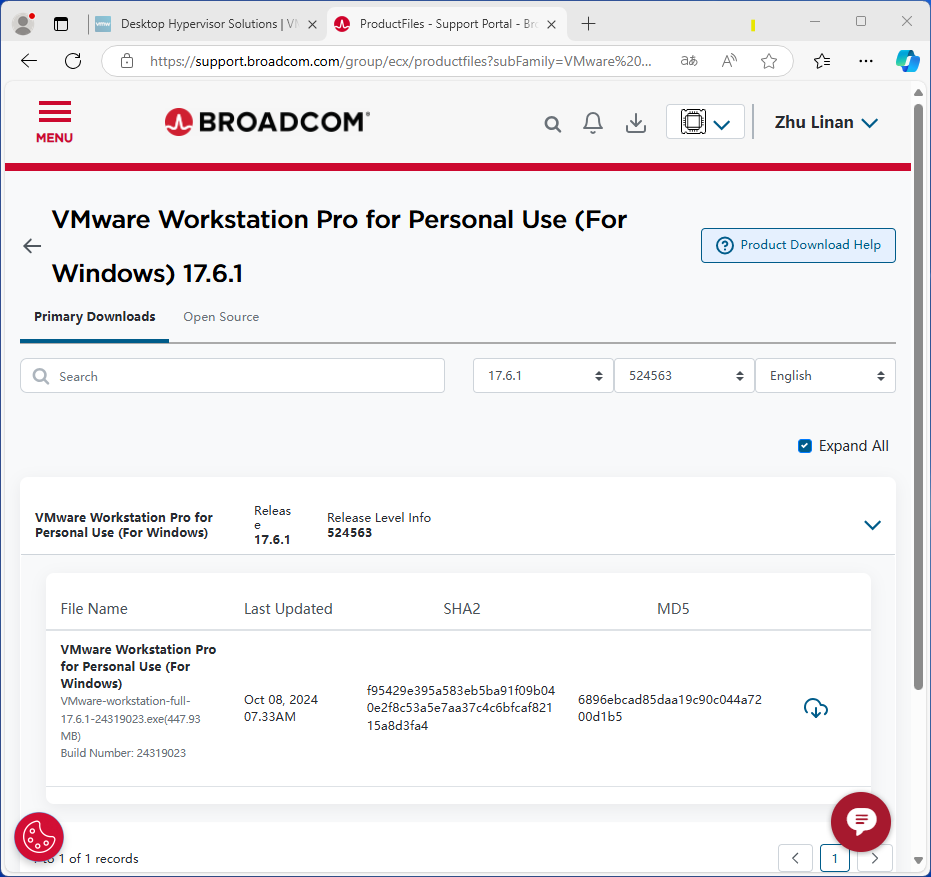This screenshot has width=931, height=877.
Task: Click the MD5 hash value
Action: click(669, 708)
